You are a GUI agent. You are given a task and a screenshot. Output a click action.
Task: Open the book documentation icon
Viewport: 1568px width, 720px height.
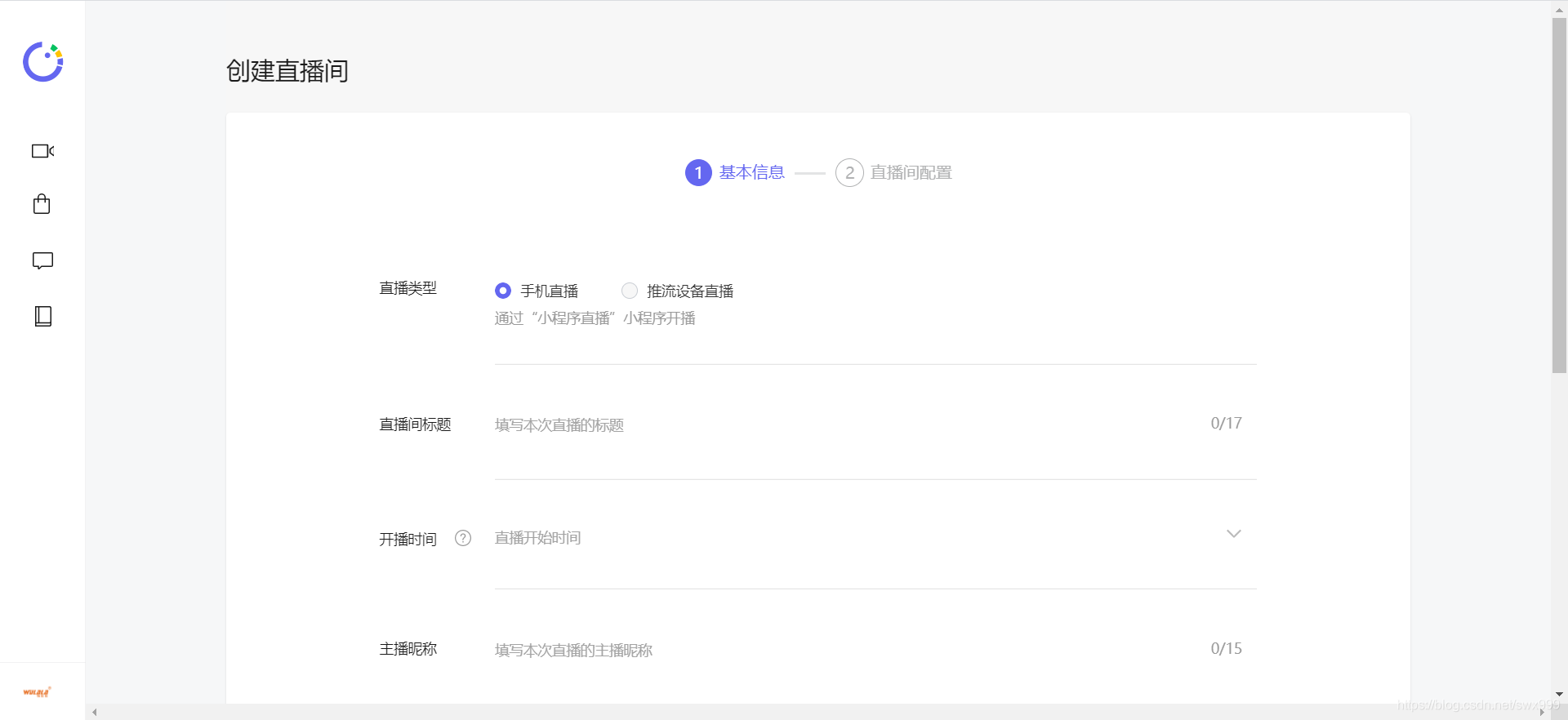[43, 316]
